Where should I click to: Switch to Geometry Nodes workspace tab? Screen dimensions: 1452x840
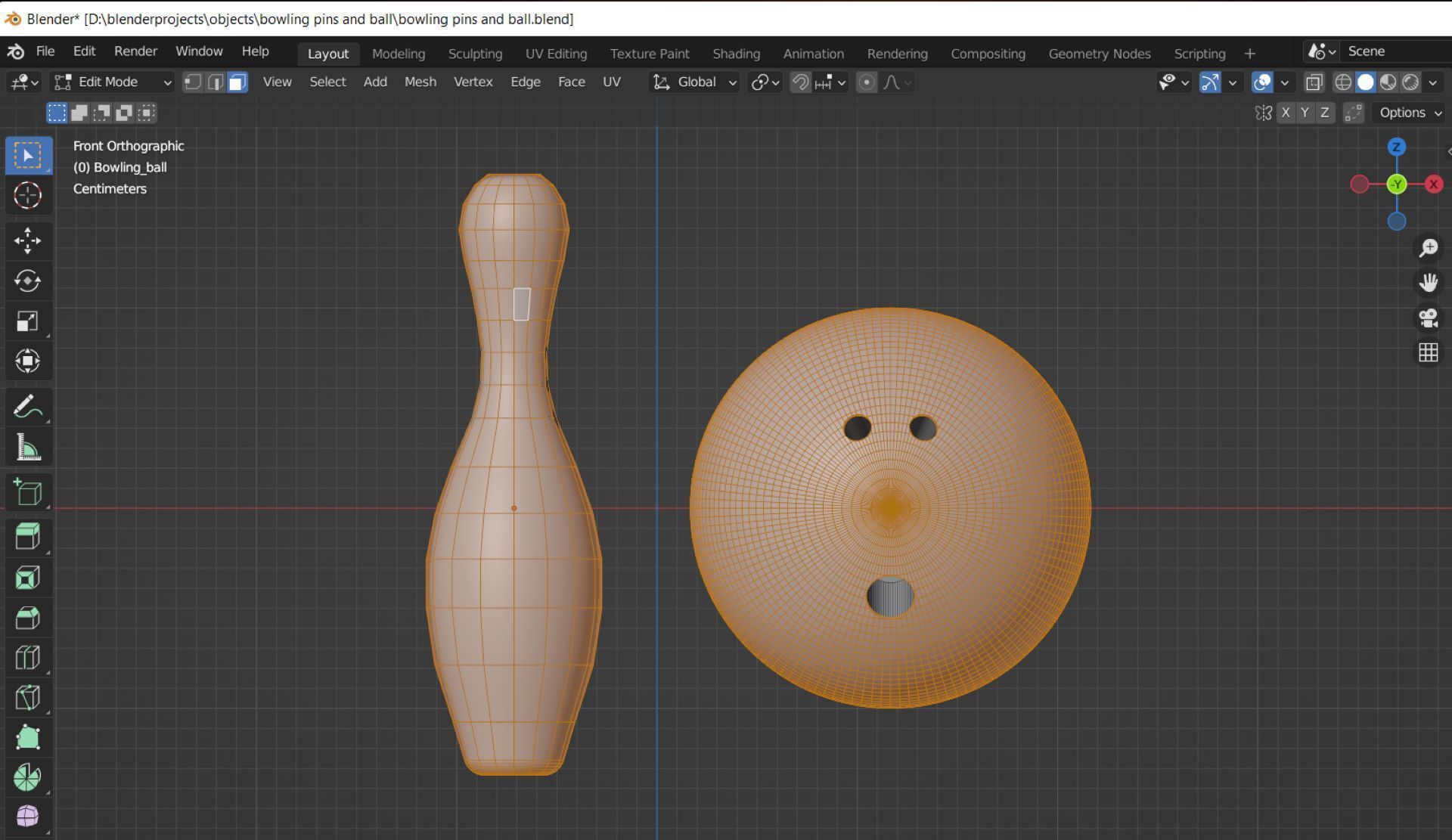point(1100,54)
